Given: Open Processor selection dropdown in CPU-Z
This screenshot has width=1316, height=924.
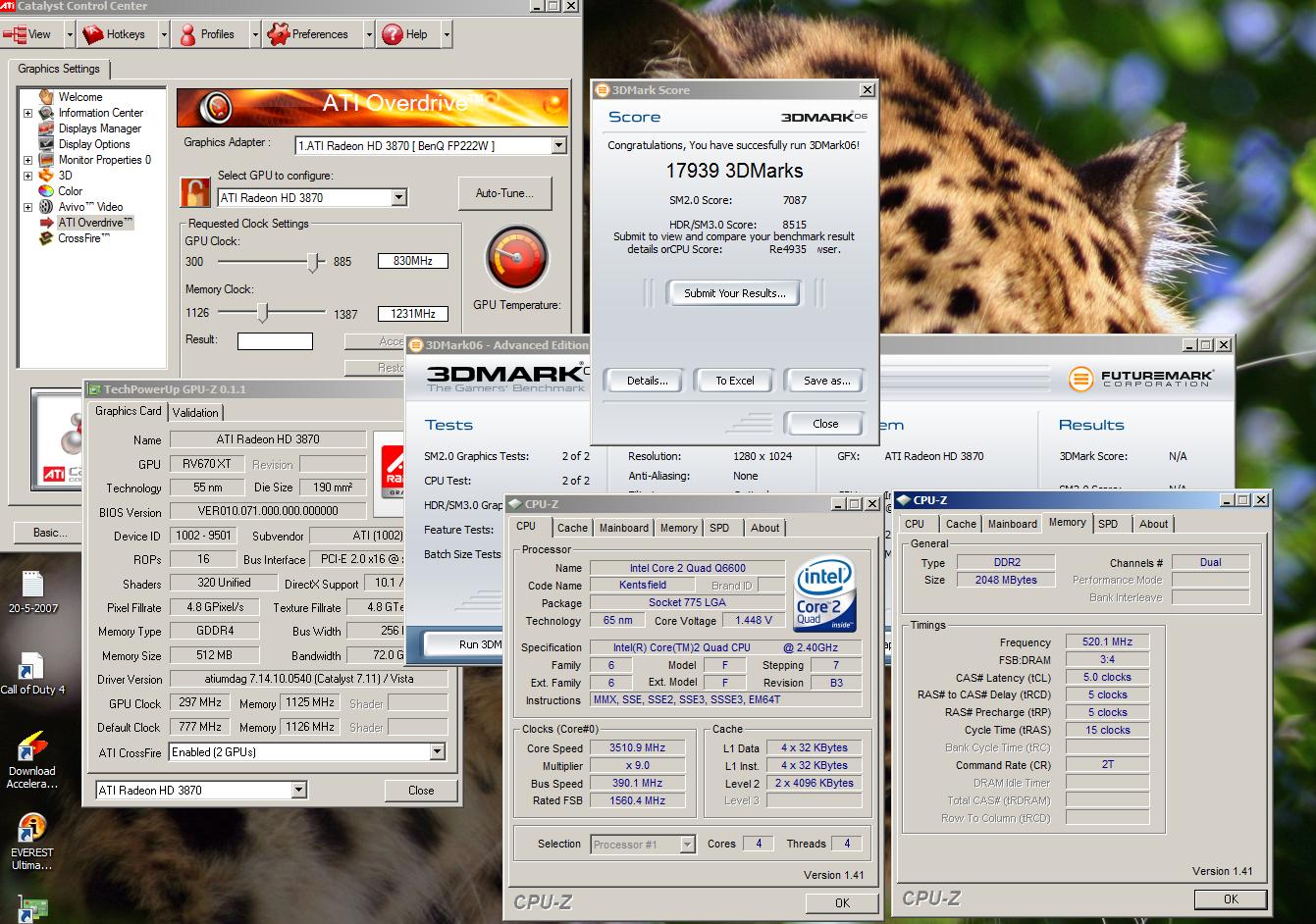Looking at the screenshot, I should click(x=687, y=844).
